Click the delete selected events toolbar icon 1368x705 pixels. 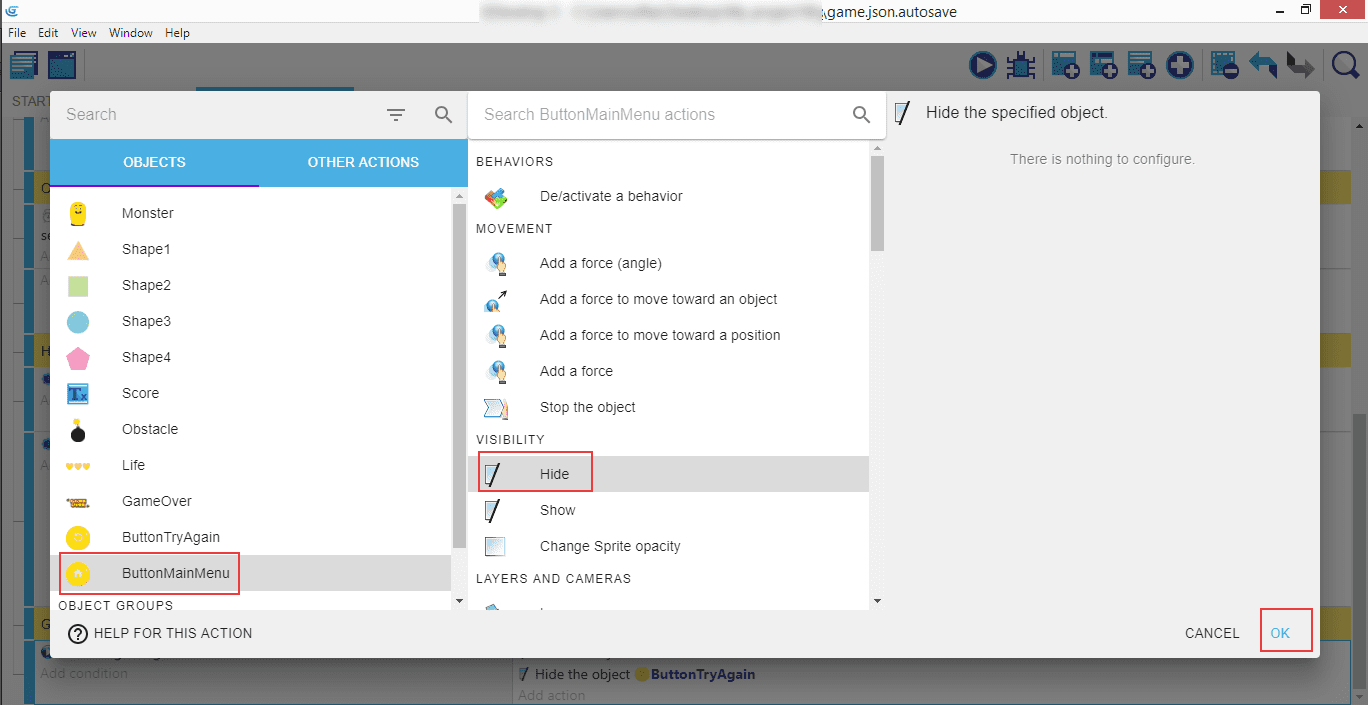pos(1224,66)
